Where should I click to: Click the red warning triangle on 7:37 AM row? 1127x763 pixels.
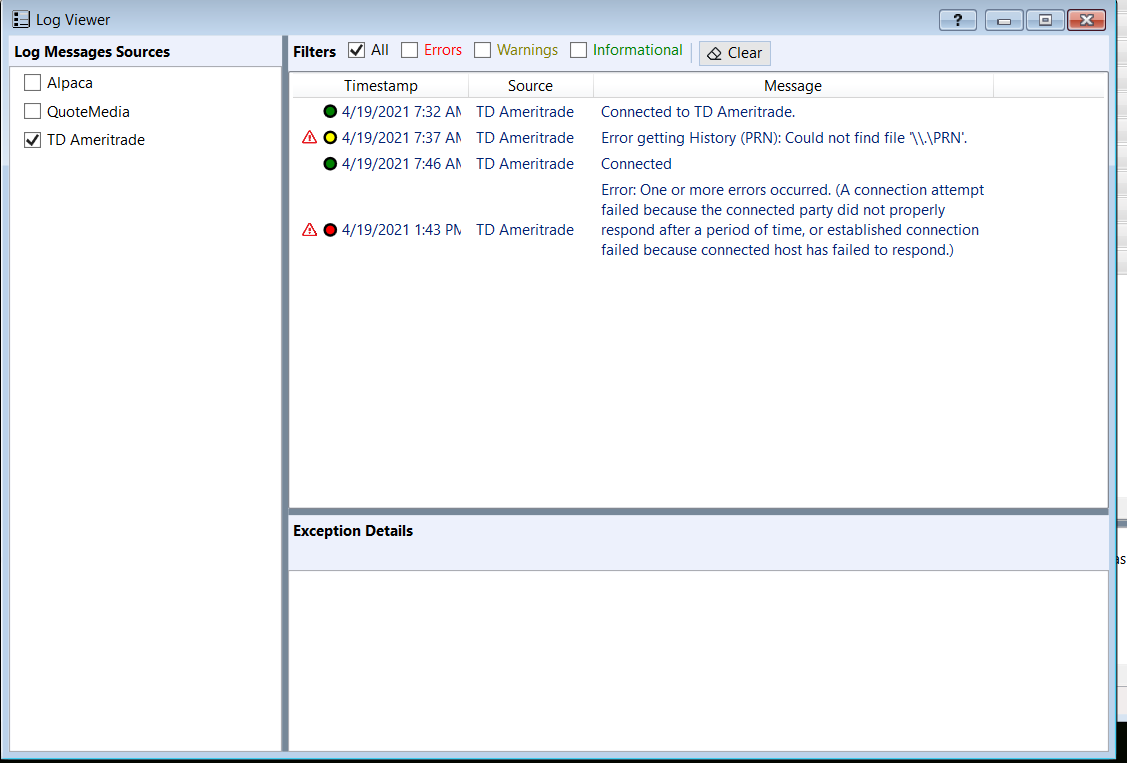tap(310, 137)
